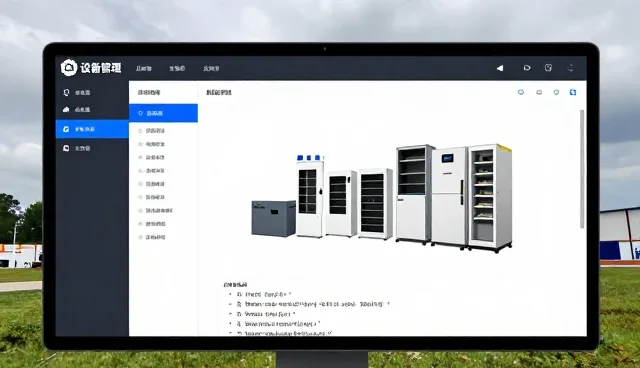Click the grey tray-shaped icon above the content

click(x=539, y=93)
